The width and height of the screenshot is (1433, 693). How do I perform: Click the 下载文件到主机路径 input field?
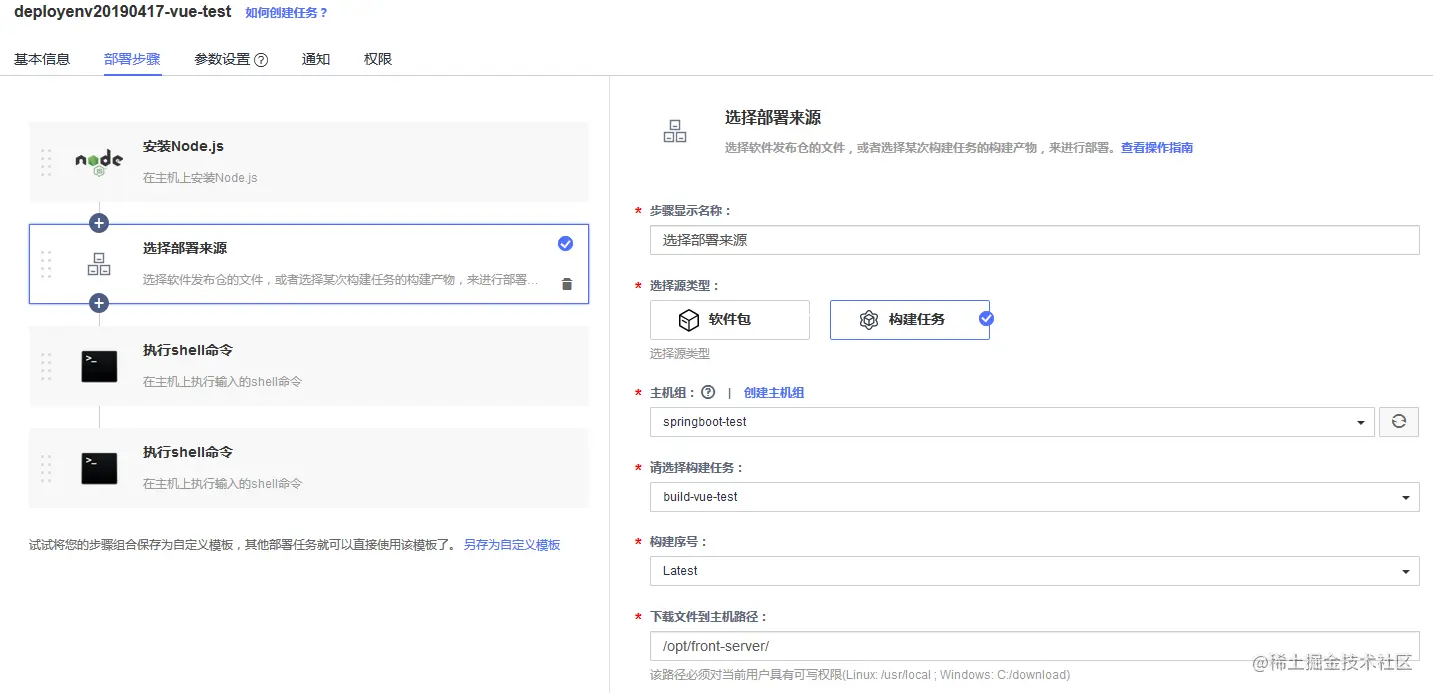coord(1030,645)
